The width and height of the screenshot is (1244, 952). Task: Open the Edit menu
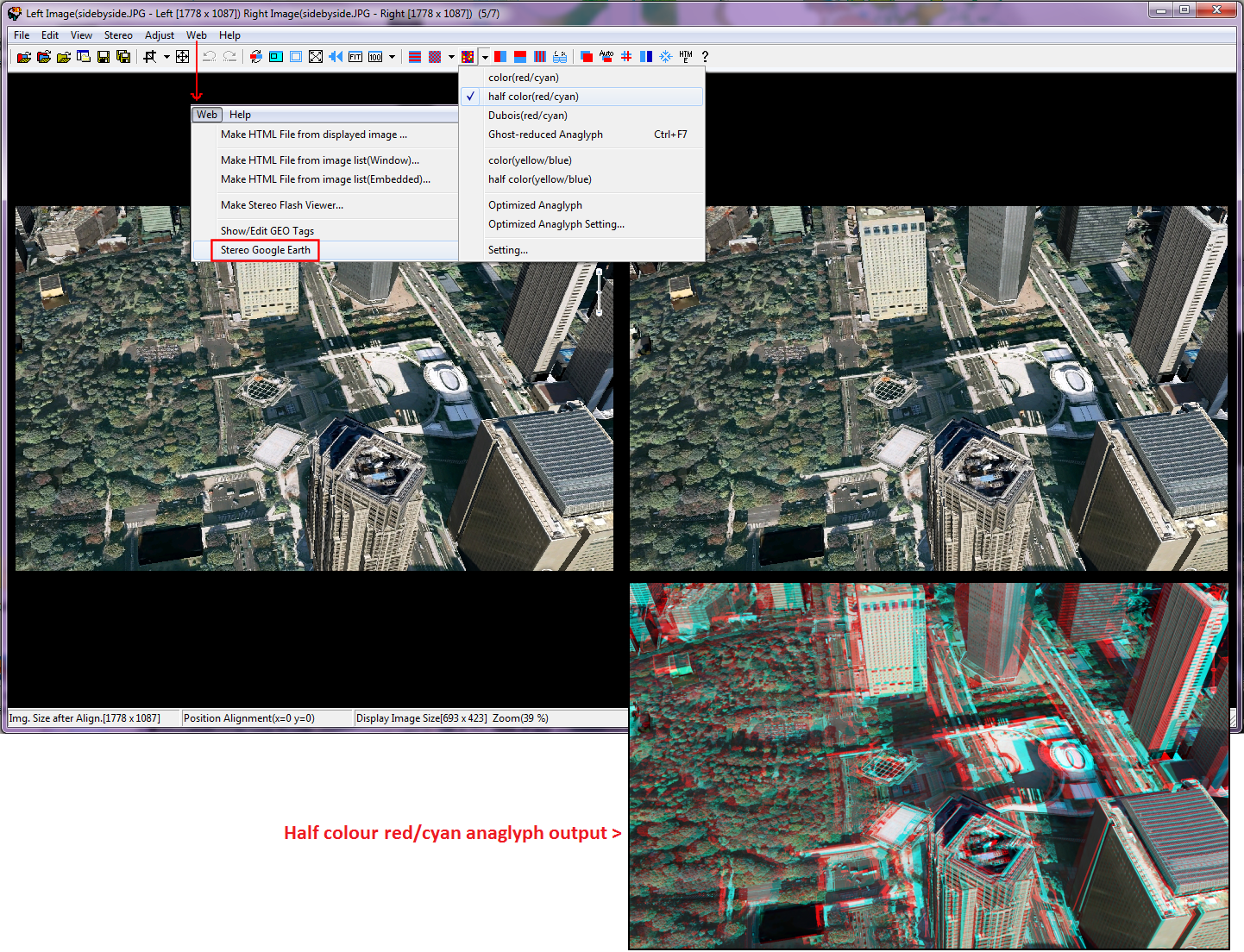click(50, 35)
